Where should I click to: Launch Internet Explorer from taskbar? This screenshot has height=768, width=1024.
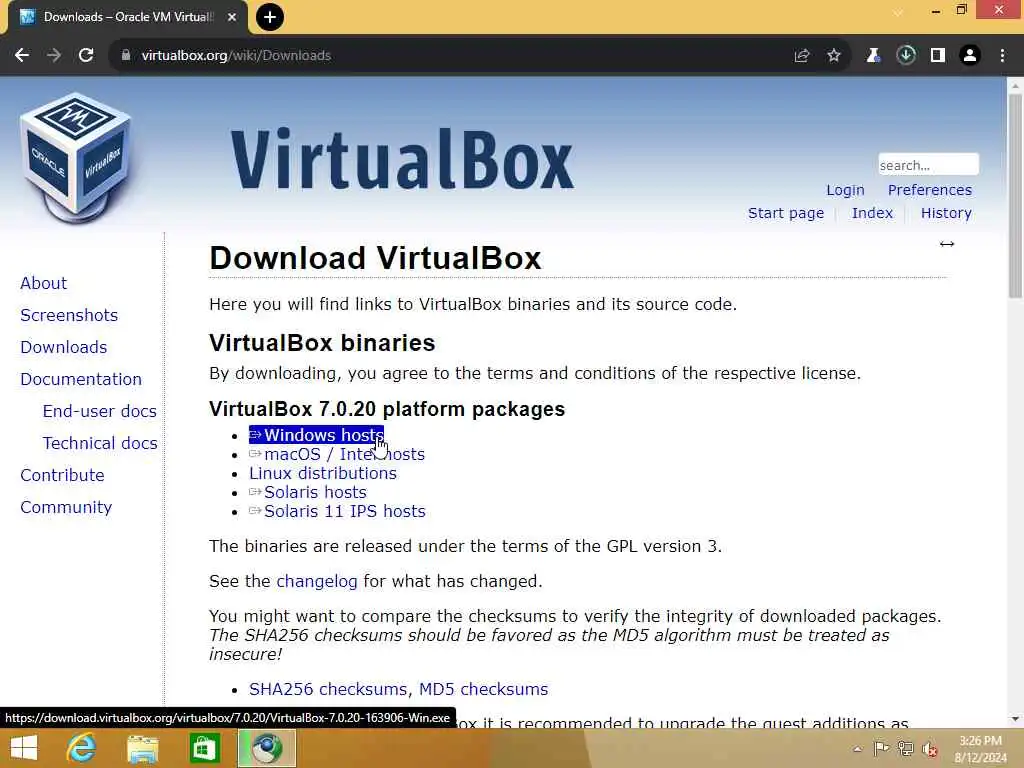[x=82, y=748]
